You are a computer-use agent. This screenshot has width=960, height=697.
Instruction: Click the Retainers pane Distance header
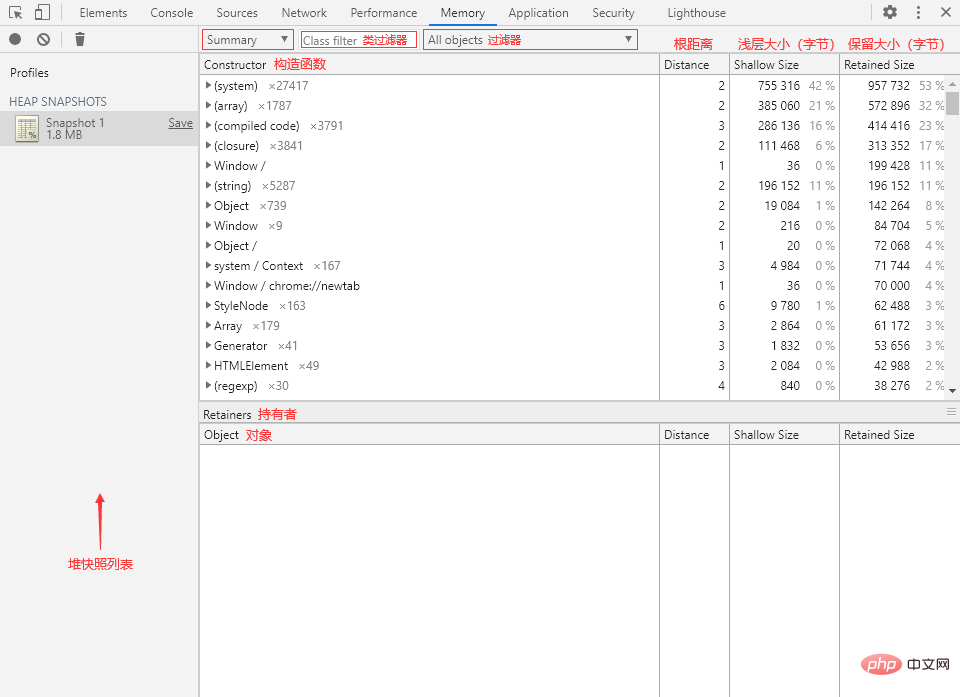(x=694, y=434)
